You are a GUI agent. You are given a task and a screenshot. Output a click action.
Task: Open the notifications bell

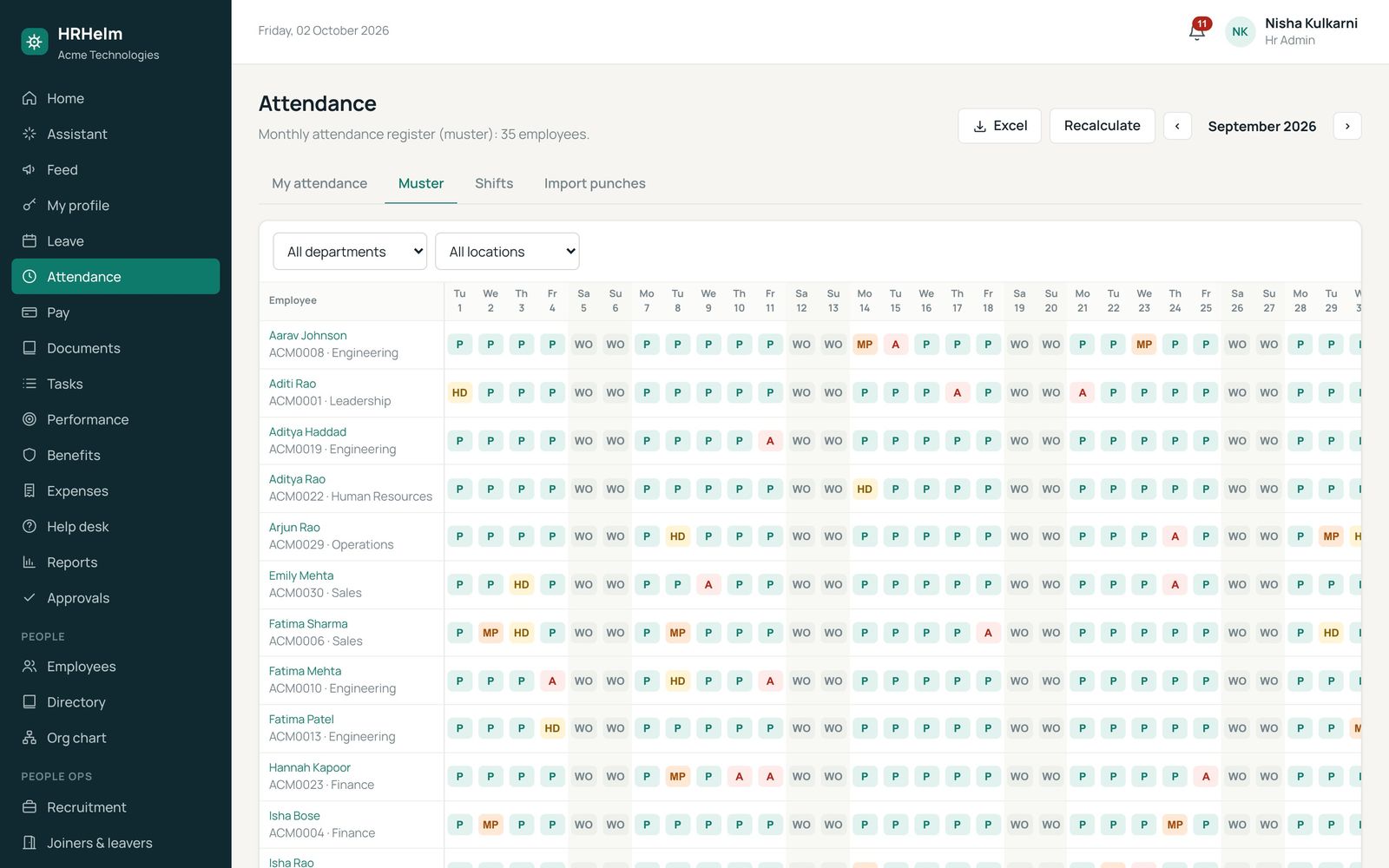[x=1197, y=31]
